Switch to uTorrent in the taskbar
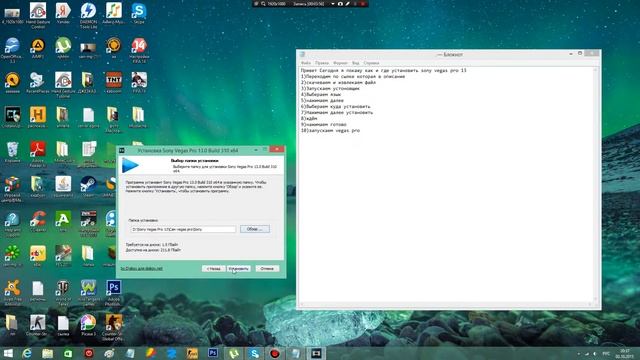The height and width of the screenshot is (360, 640). pyautogui.click(x=233, y=353)
